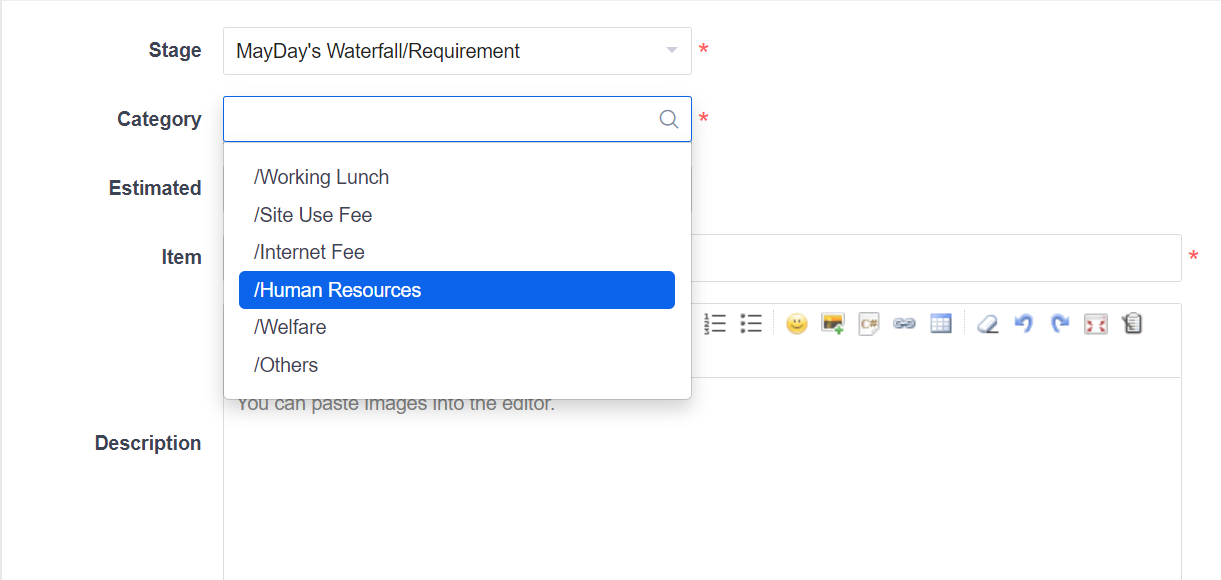Insert a code block with the C# icon
Viewport: 1221px width, 580px height.
[869, 324]
